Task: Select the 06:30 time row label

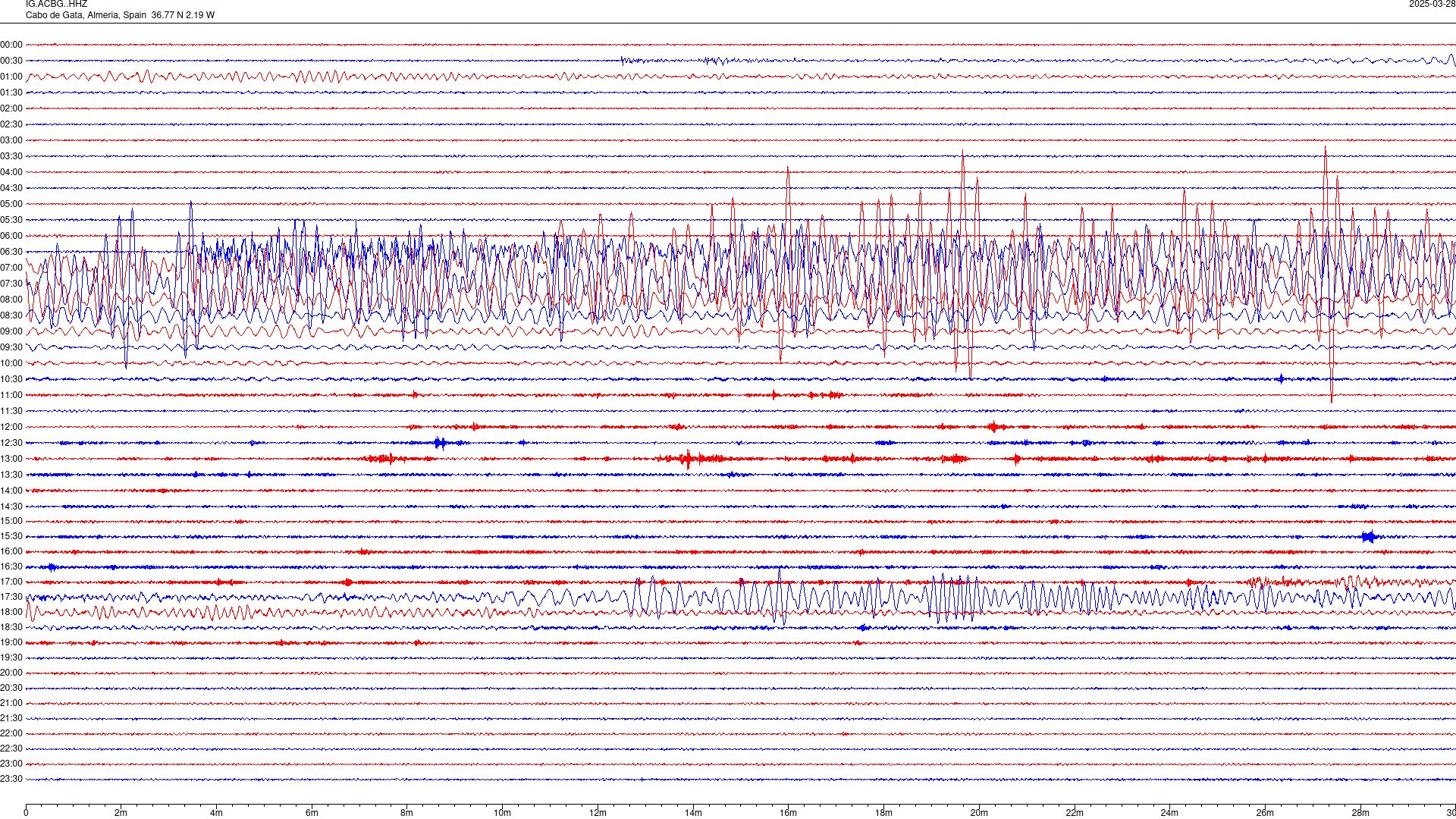Action: pyautogui.click(x=11, y=252)
